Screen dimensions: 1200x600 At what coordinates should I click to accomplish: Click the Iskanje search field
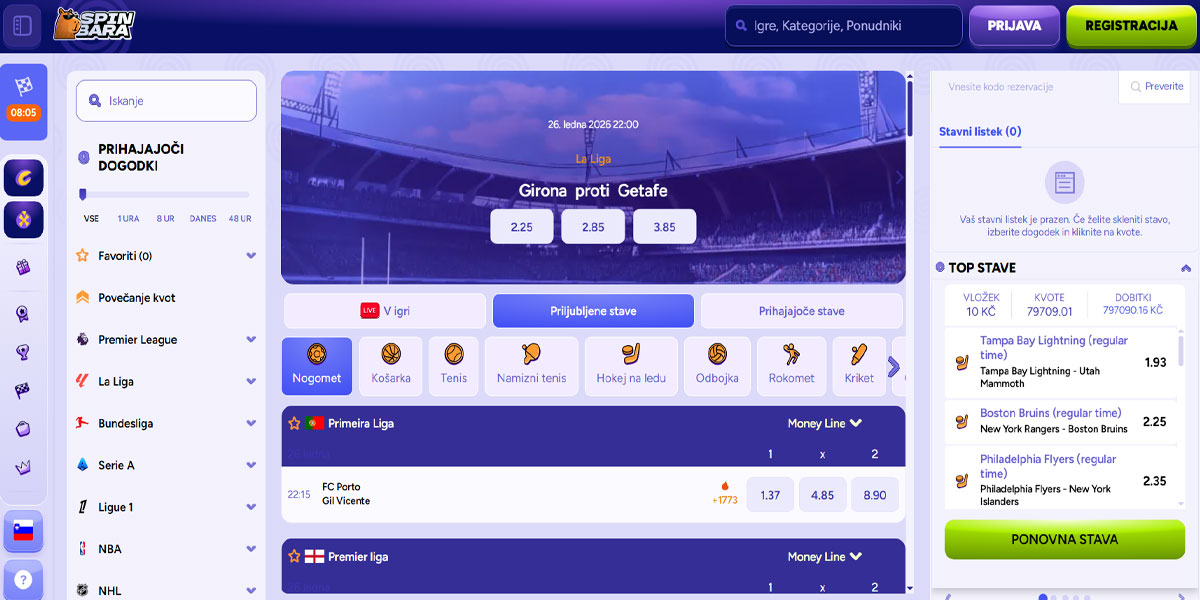point(166,101)
